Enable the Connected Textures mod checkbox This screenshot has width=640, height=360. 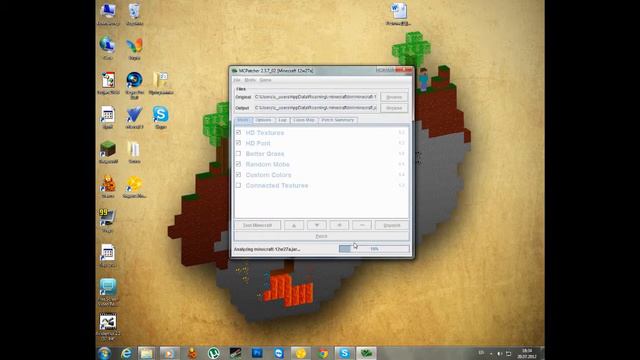coord(239,185)
